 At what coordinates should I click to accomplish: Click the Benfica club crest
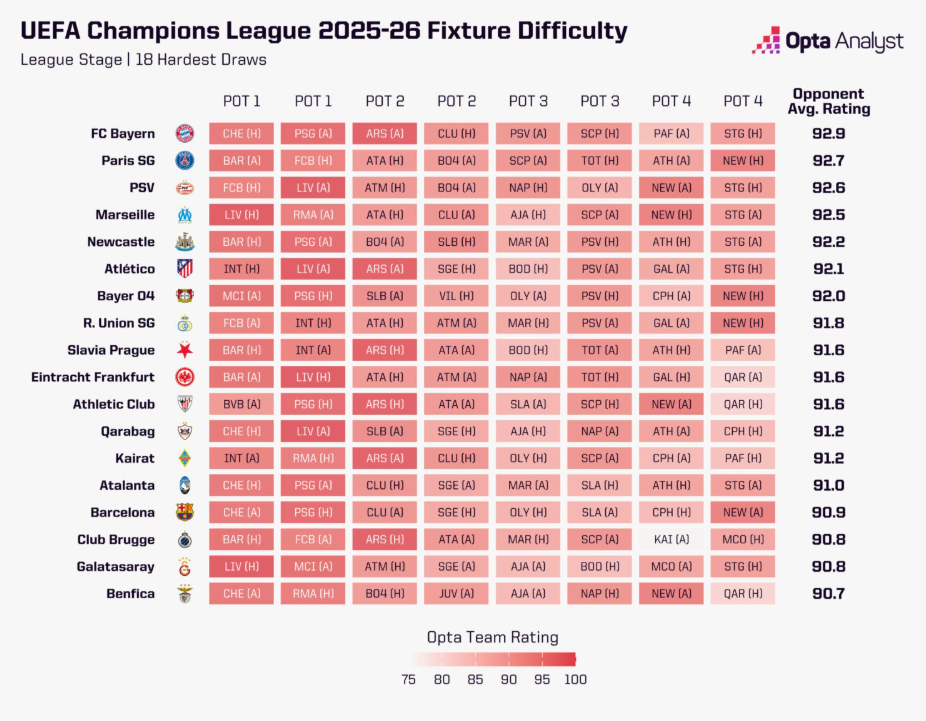coord(185,594)
